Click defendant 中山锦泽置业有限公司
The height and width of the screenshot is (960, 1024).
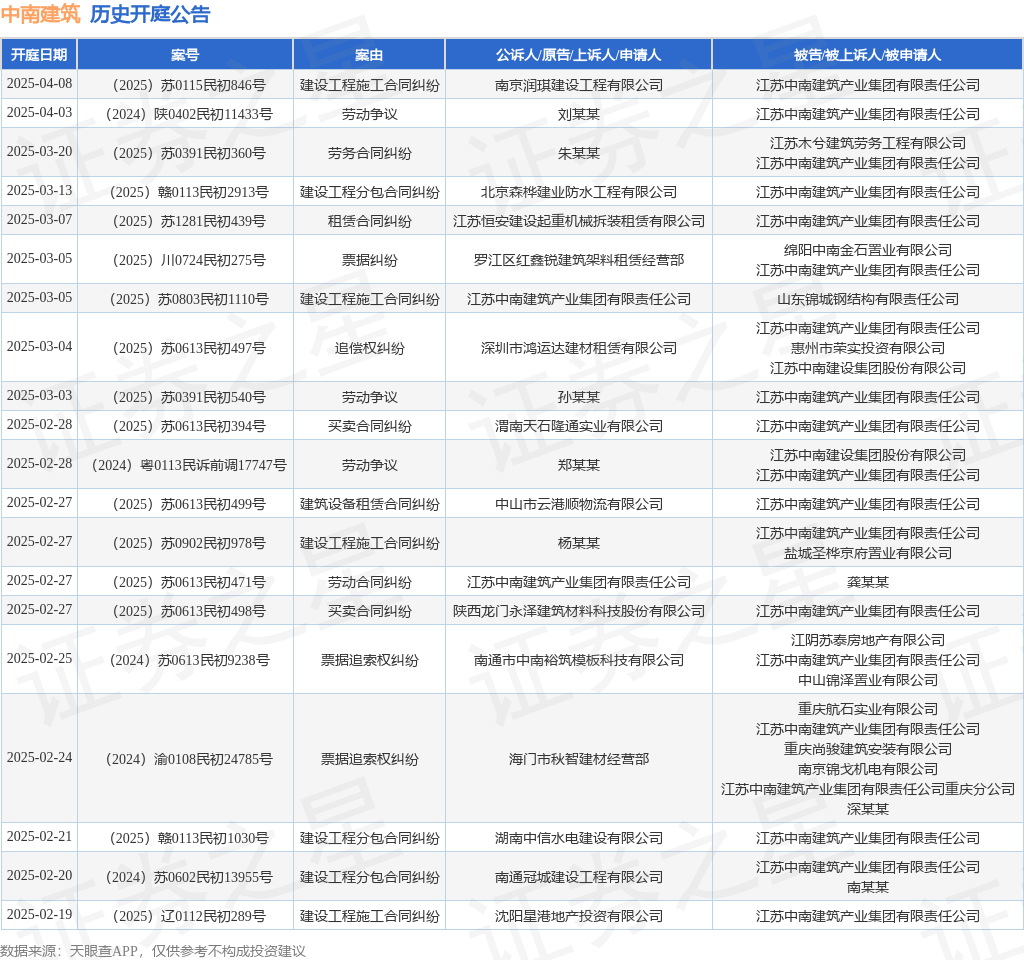tap(867, 679)
